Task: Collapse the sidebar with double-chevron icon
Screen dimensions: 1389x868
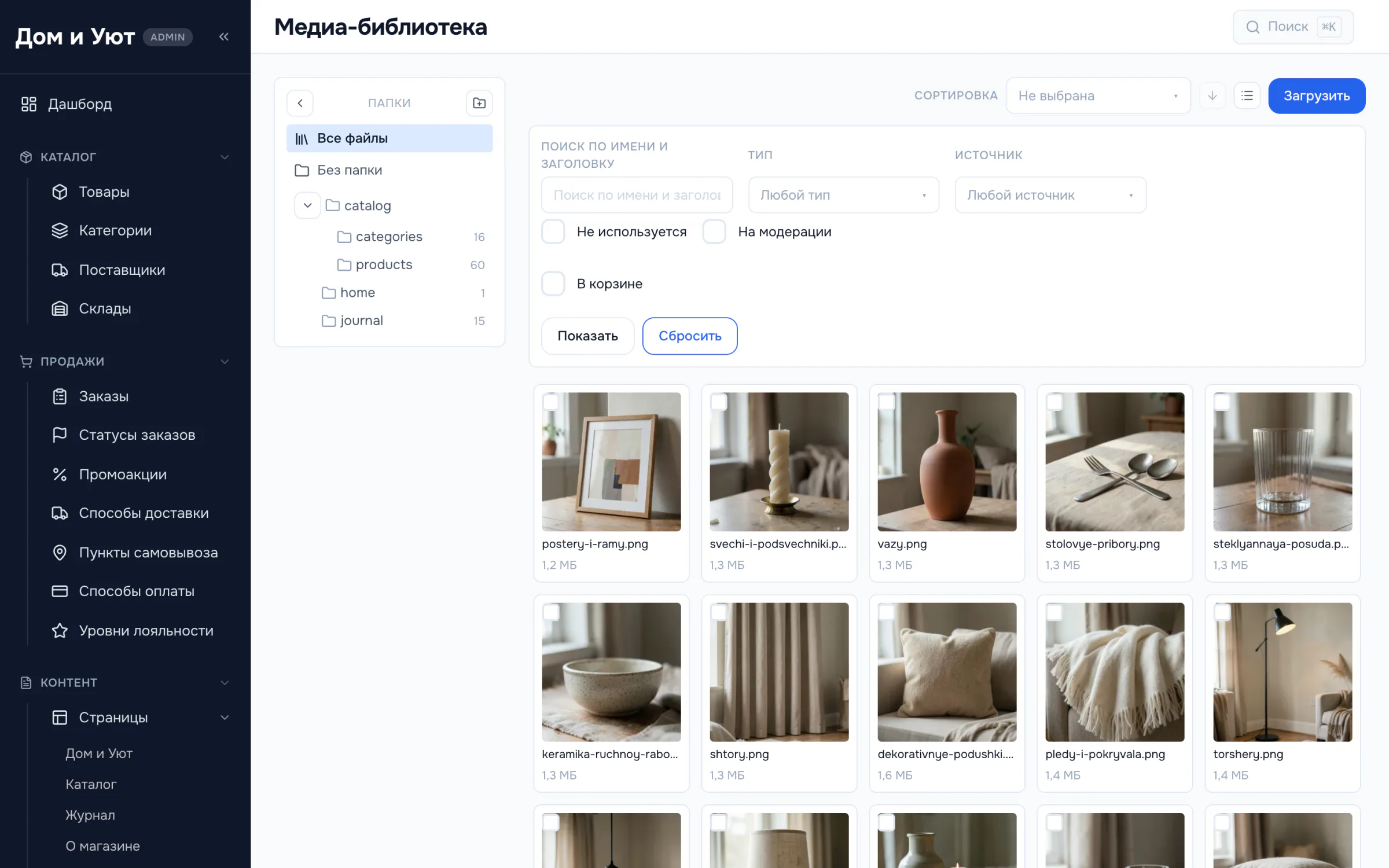Action: click(x=224, y=37)
